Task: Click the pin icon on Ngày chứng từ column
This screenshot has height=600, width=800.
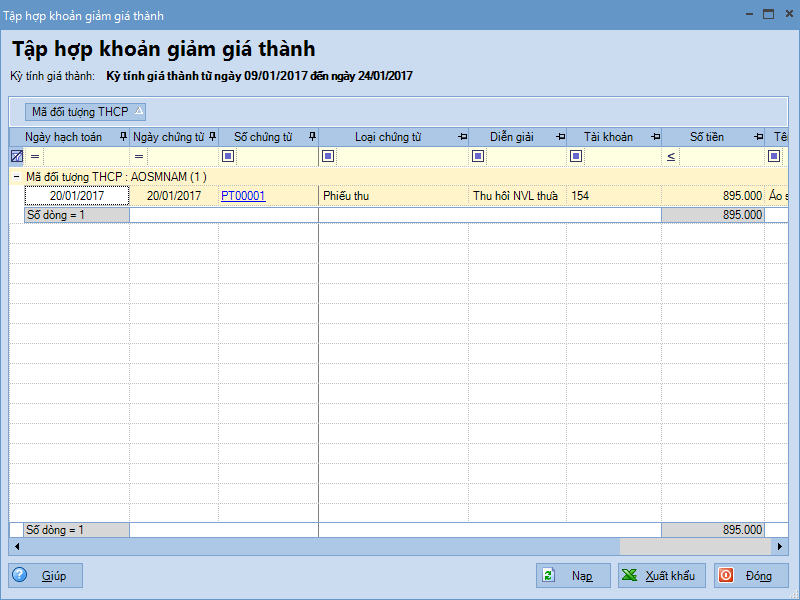Action: tap(212, 137)
